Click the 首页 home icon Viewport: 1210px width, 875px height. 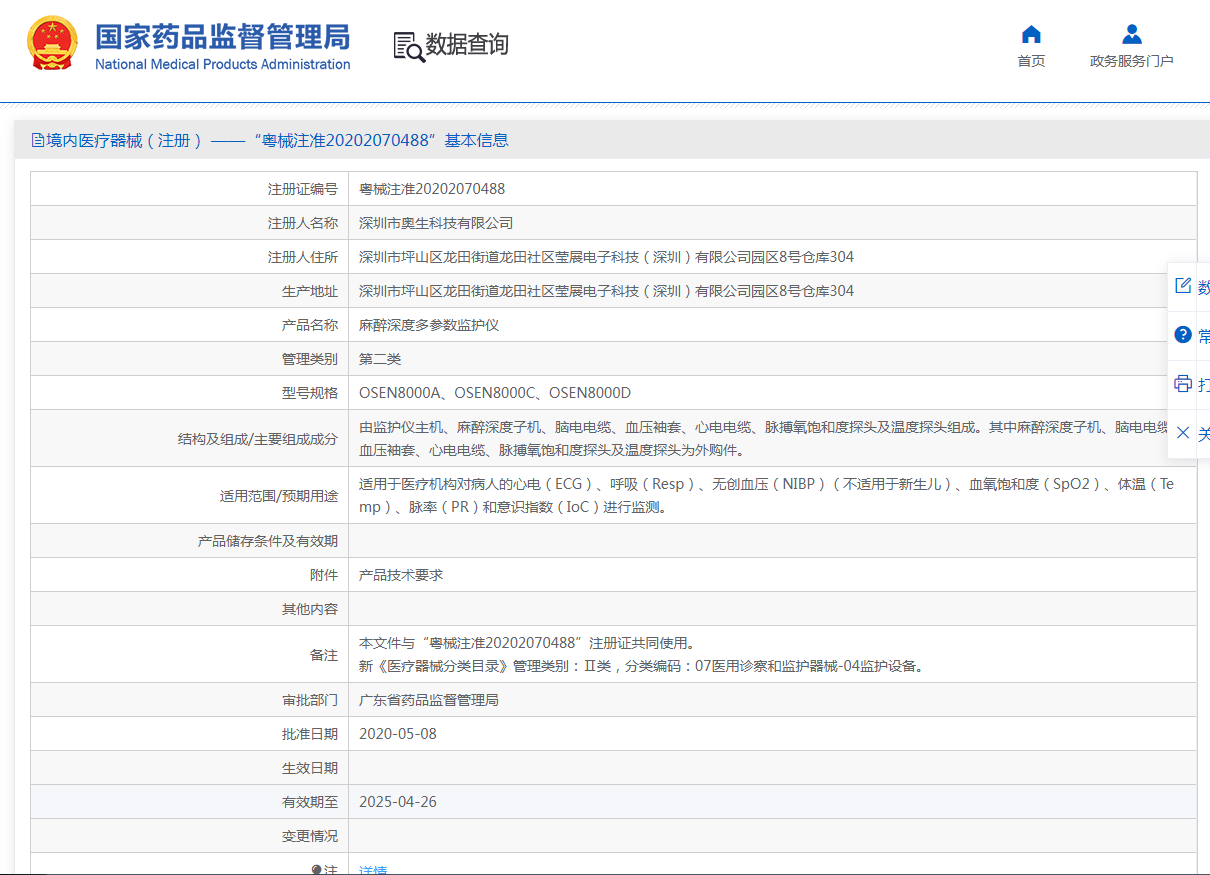[1031, 35]
